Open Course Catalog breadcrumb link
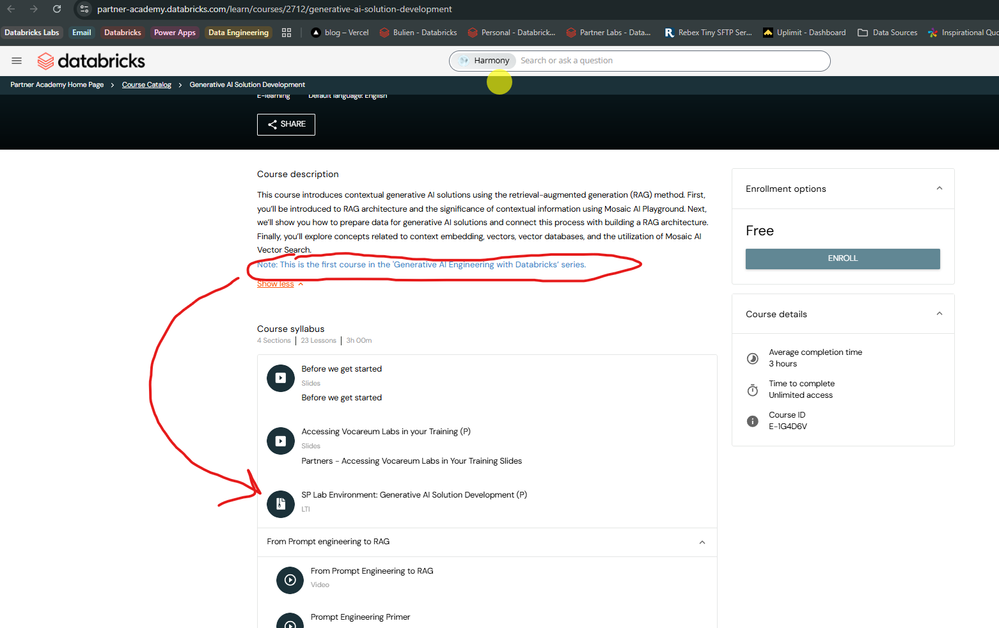This screenshot has width=999, height=628. (x=146, y=85)
